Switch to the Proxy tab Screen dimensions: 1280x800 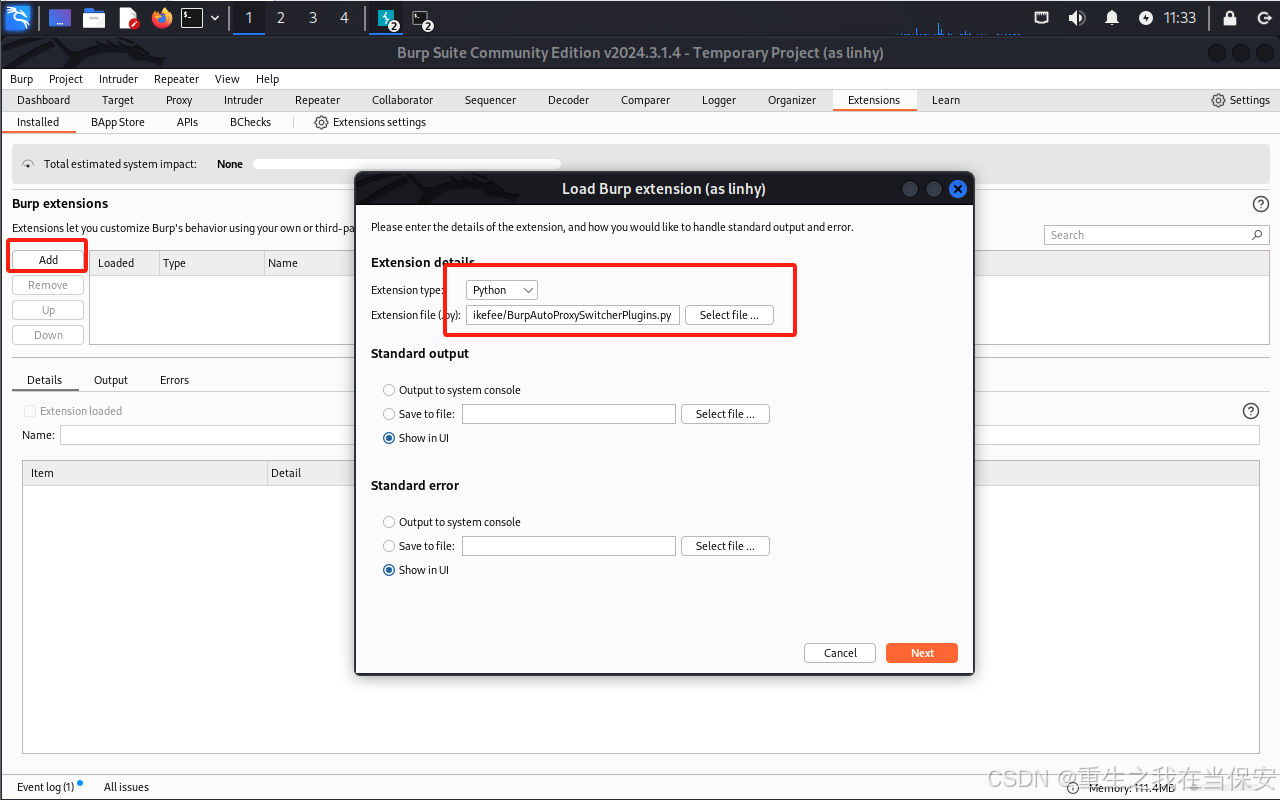(179, 100)
